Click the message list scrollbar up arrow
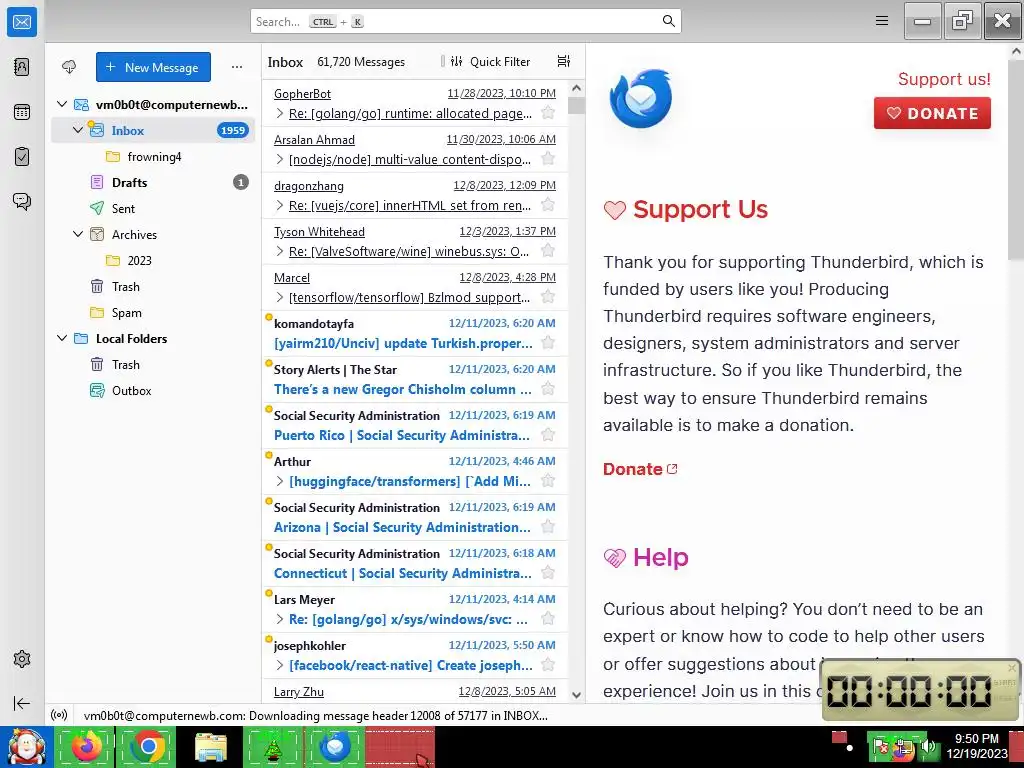The height and width of the screenshot is (768, 1024). pyautogui.click(x=576, y=88)
